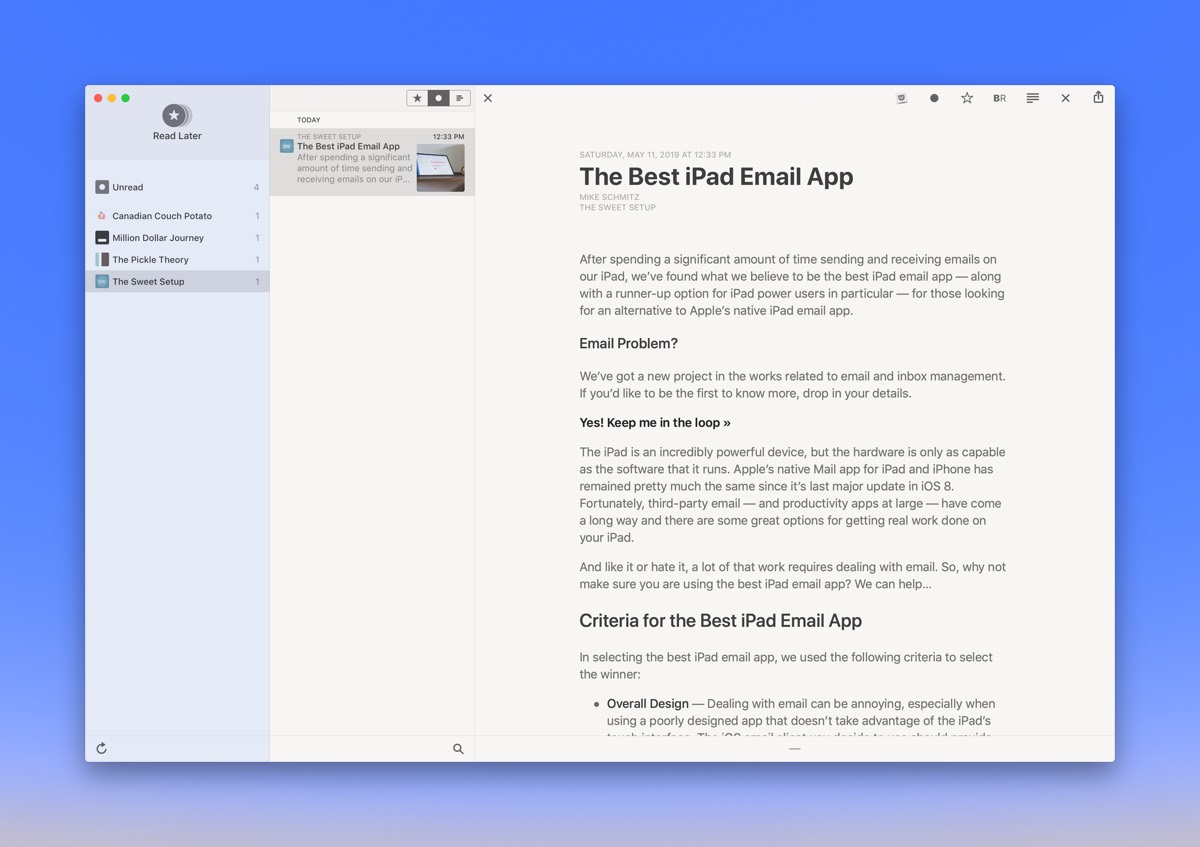Click the 'Email Problem?' subheading
Image resolution: width=1200 pixels, height=847 pixels.
628,344
